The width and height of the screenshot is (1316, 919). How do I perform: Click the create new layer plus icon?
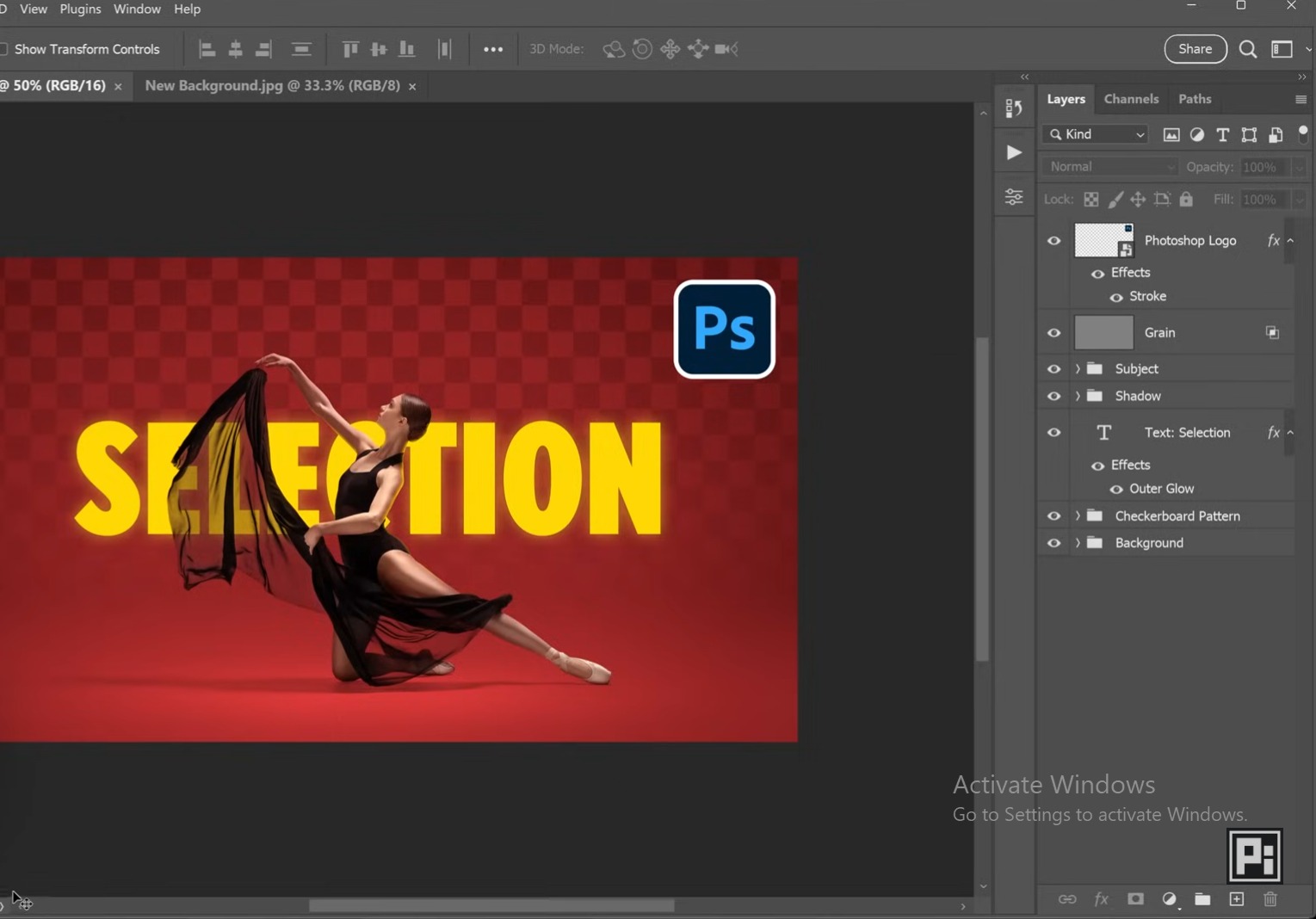(1237, 899)
